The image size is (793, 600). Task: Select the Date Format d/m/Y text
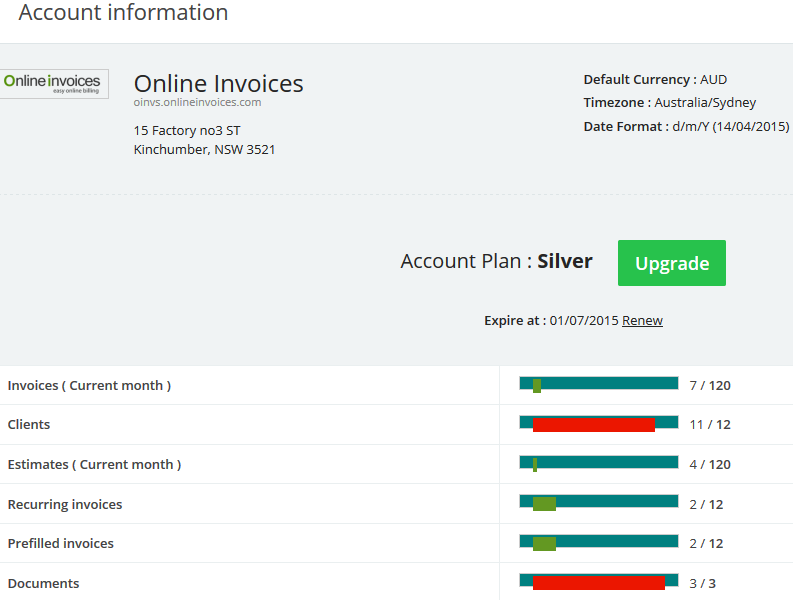coord(686,127)
